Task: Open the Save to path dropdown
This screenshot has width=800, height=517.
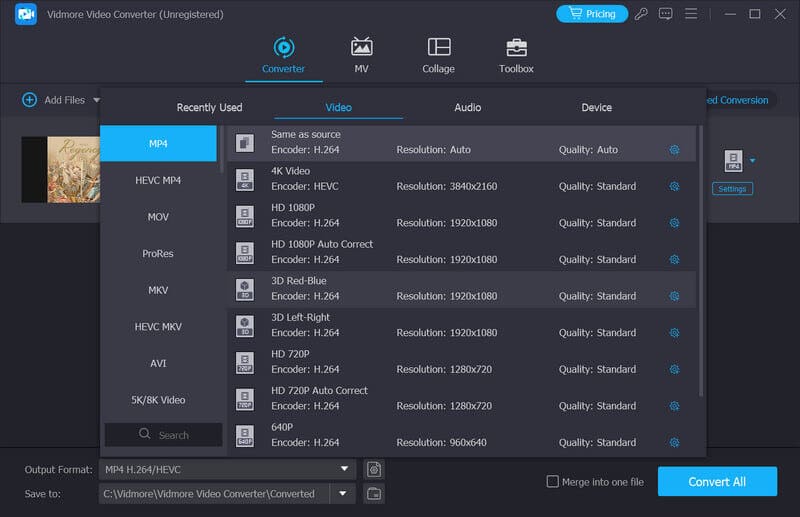Action: point(343,493)
